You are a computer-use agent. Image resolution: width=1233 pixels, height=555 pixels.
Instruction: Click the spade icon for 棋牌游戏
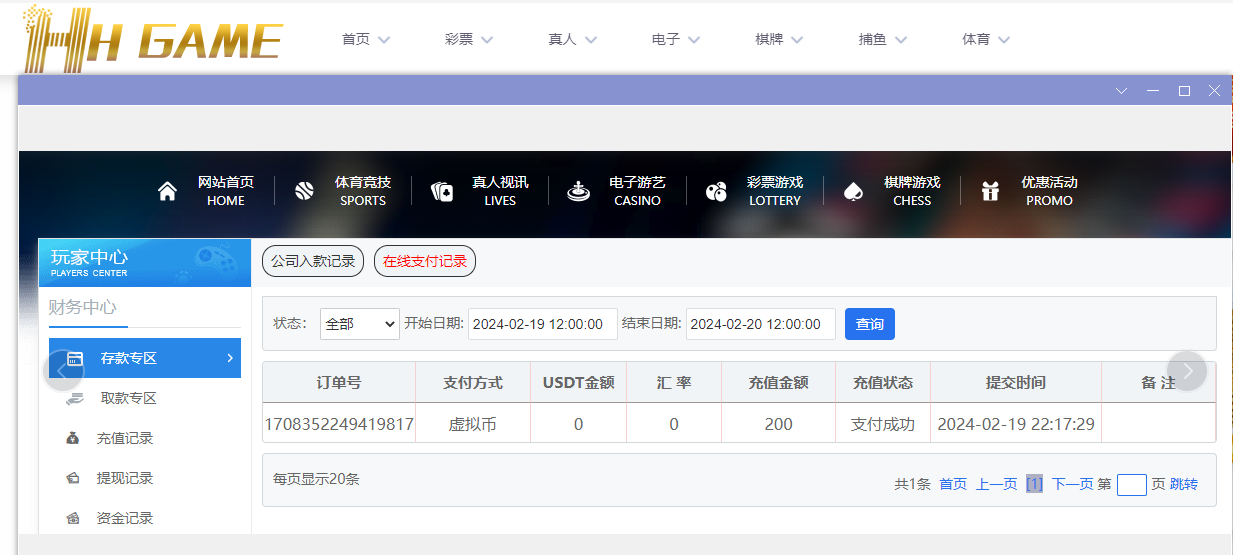click(853, 191)
